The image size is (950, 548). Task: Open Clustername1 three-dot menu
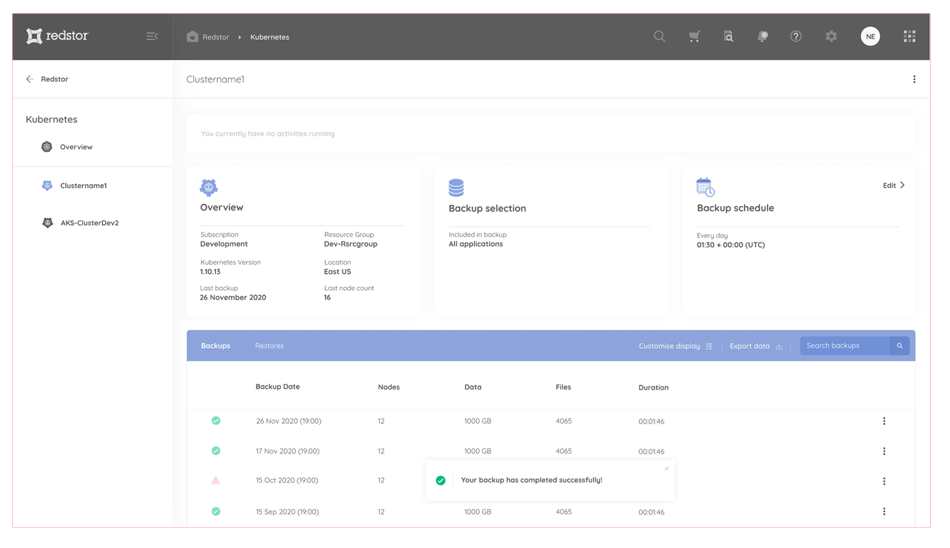coord(914,79)
